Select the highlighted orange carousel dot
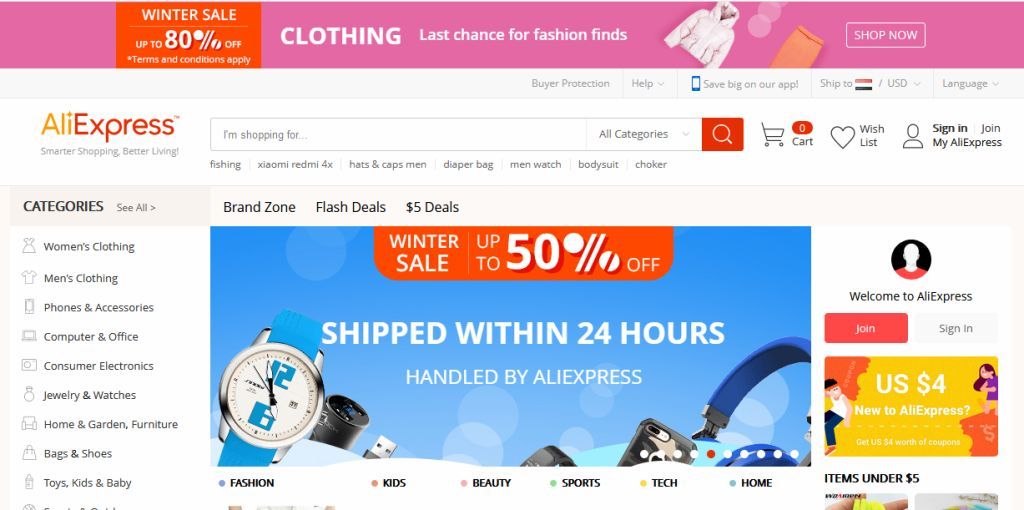This screenshot has height=510, width=1024. pos(711,454)
